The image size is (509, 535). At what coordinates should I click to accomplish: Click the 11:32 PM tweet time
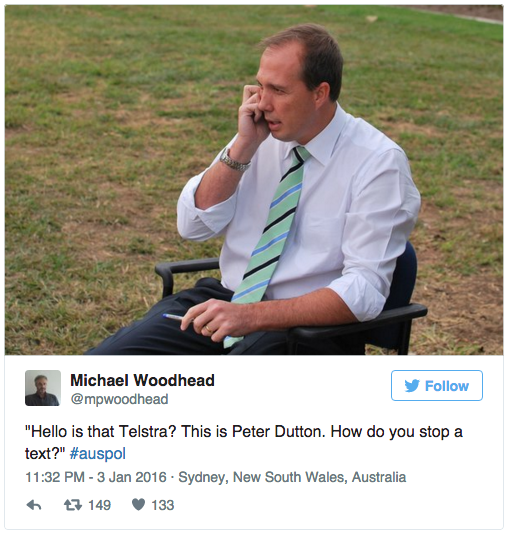[55, 477]
